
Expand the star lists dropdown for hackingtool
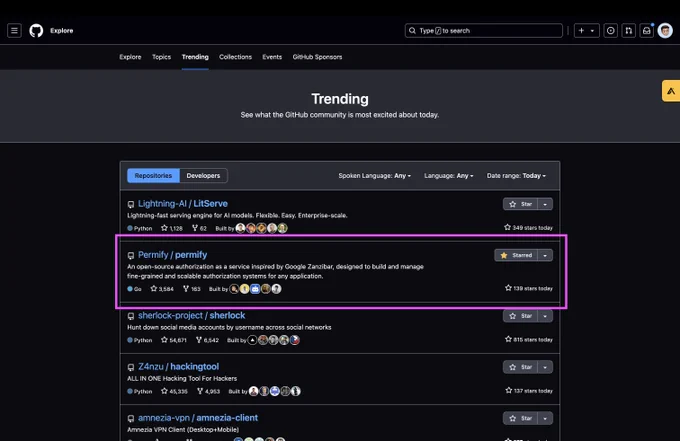545,367
